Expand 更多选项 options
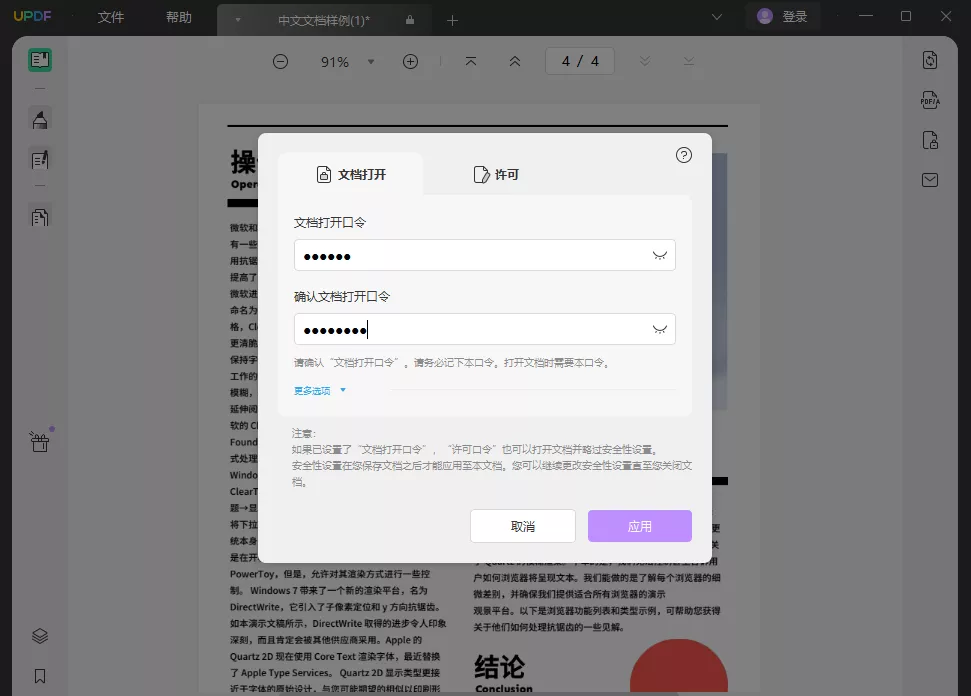Screen dimensions: 971x696 click(320, 391)
